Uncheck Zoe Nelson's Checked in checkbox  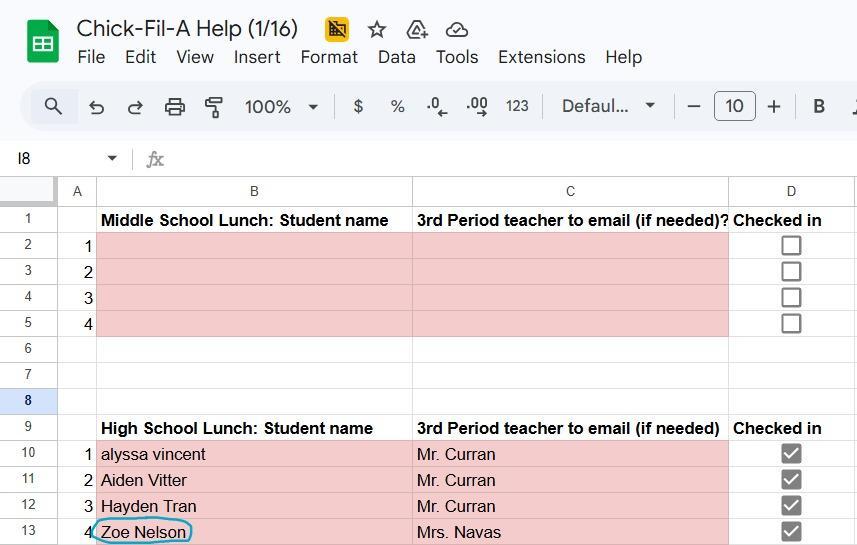791,531
